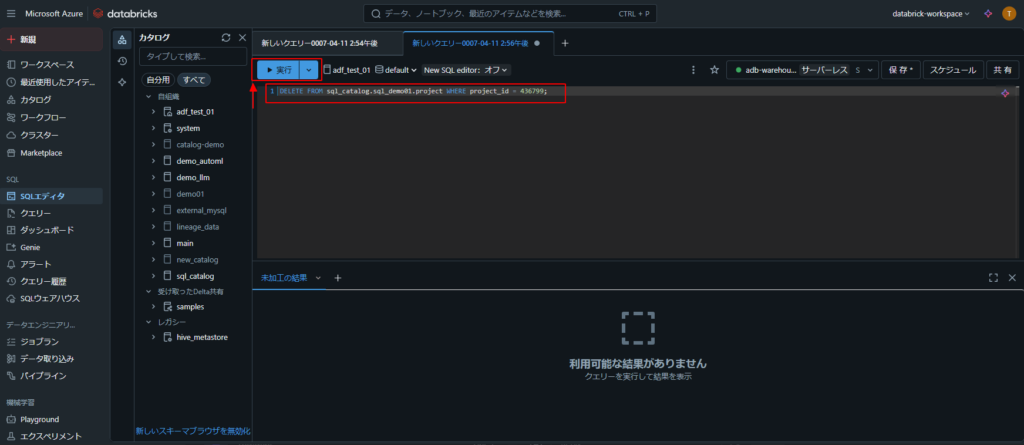The width and height of the screenshot is (1024, 445).
Task: Open the Databricks Assistant sparkle icon in top bar
Action: point(988,13)
